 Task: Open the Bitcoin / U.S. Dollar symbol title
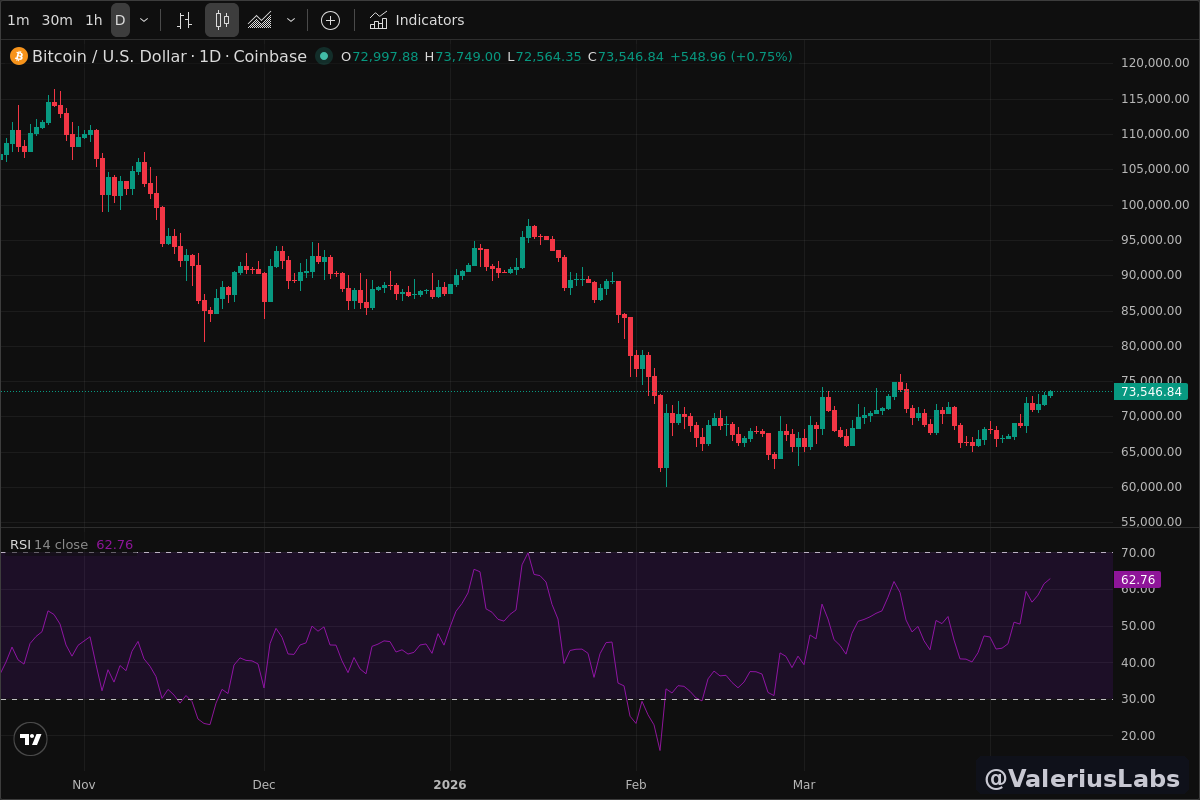coord(109,56)
